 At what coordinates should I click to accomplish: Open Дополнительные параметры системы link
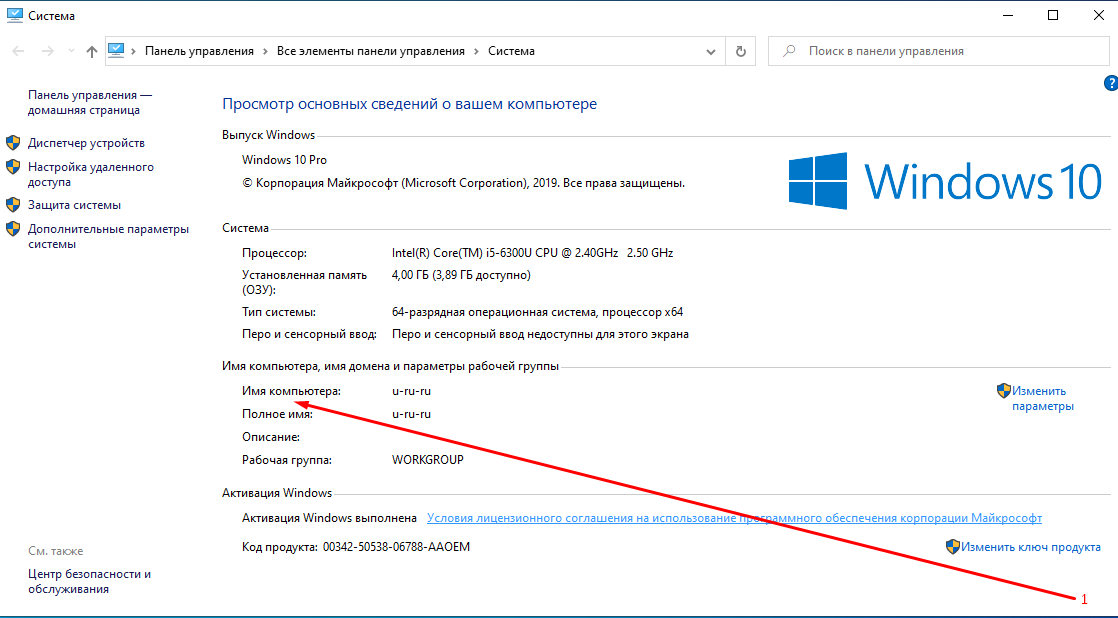(108, 237)
